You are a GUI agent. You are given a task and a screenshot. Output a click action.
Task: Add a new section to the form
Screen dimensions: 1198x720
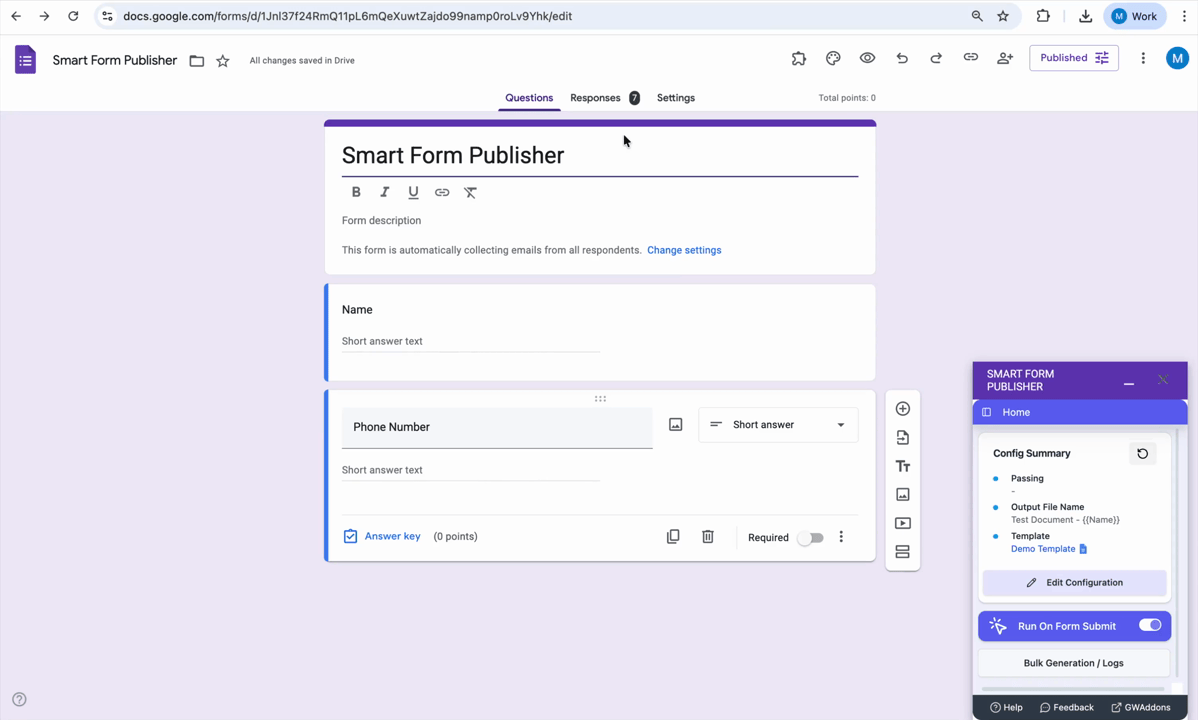tap(902, 552)
